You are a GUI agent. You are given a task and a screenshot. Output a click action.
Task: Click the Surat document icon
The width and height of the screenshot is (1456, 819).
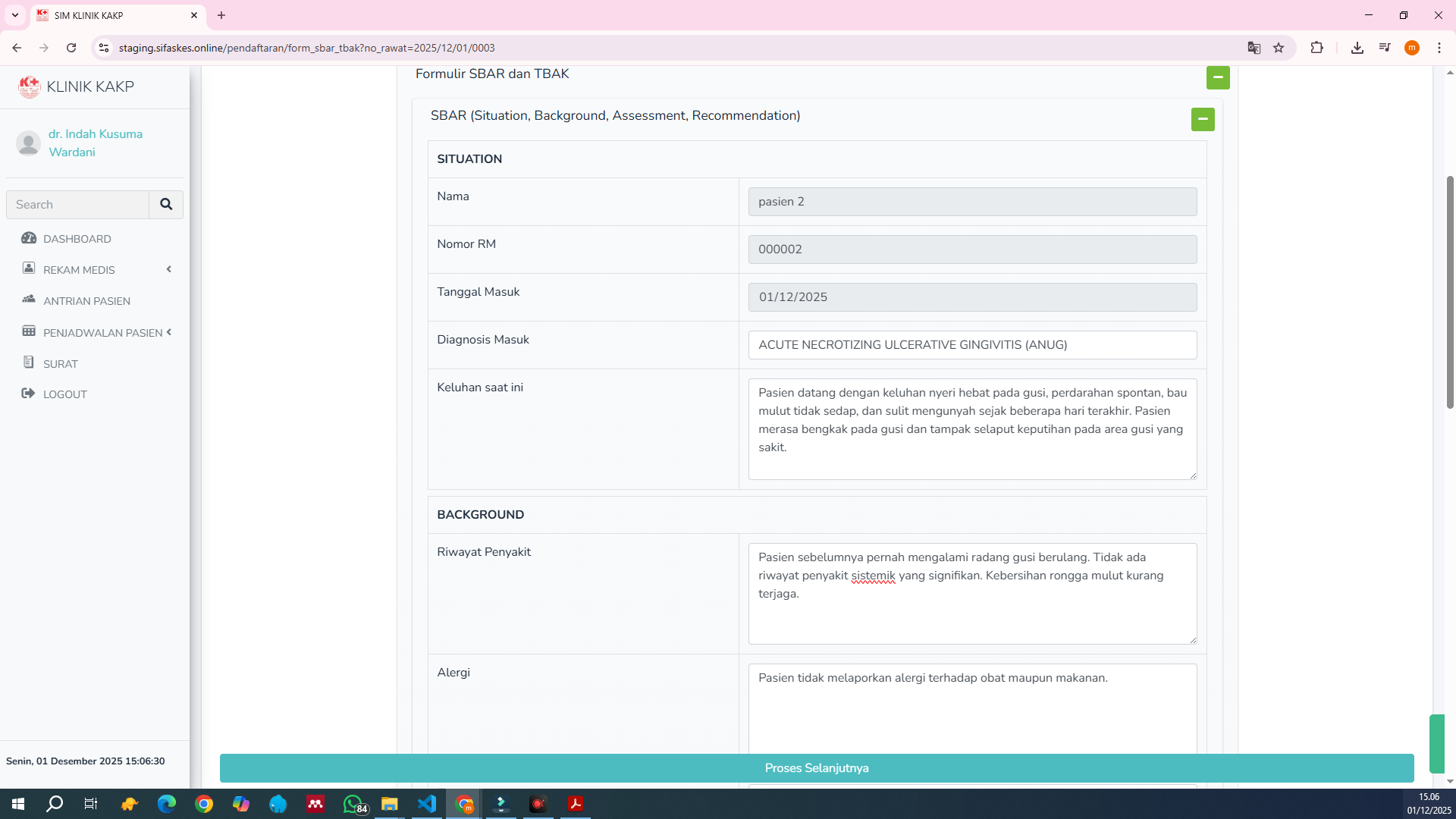tap(29, 362)
